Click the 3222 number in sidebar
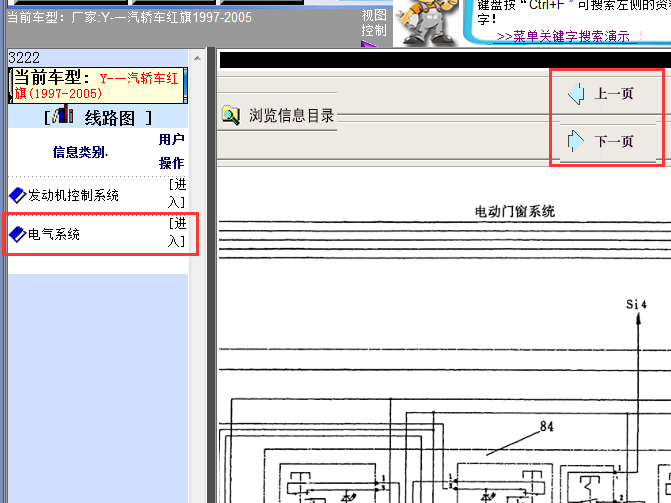This screenshot has height=503, width=671. coord(24,58)
